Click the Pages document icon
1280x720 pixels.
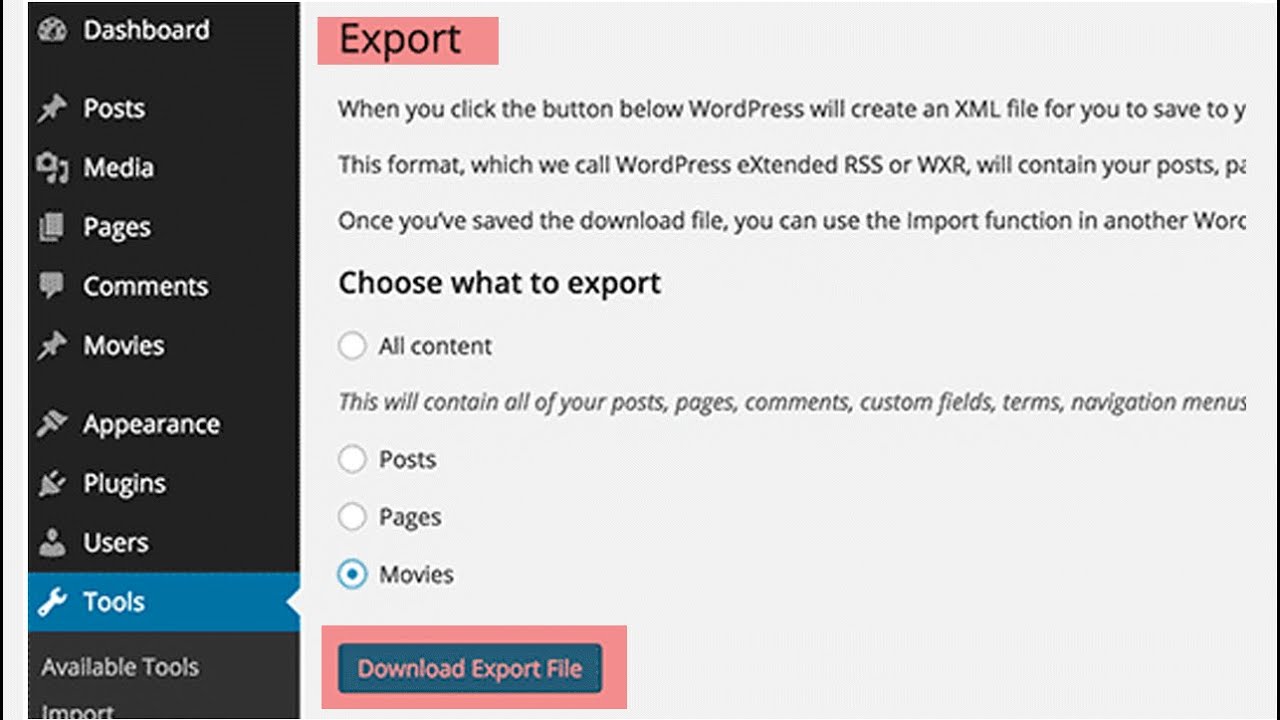(x=51, y=227)
